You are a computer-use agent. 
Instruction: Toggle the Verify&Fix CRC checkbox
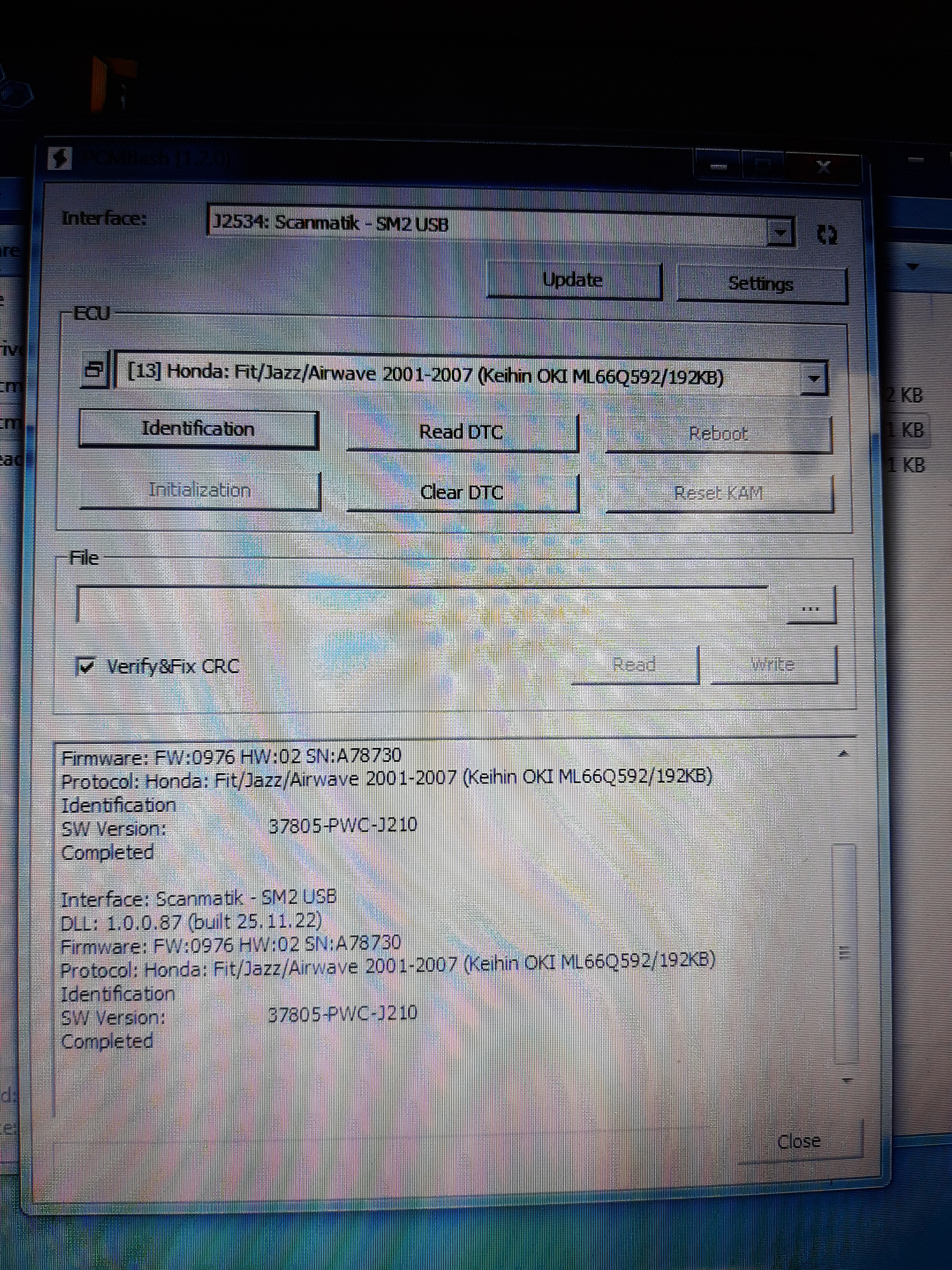[86, 666]
